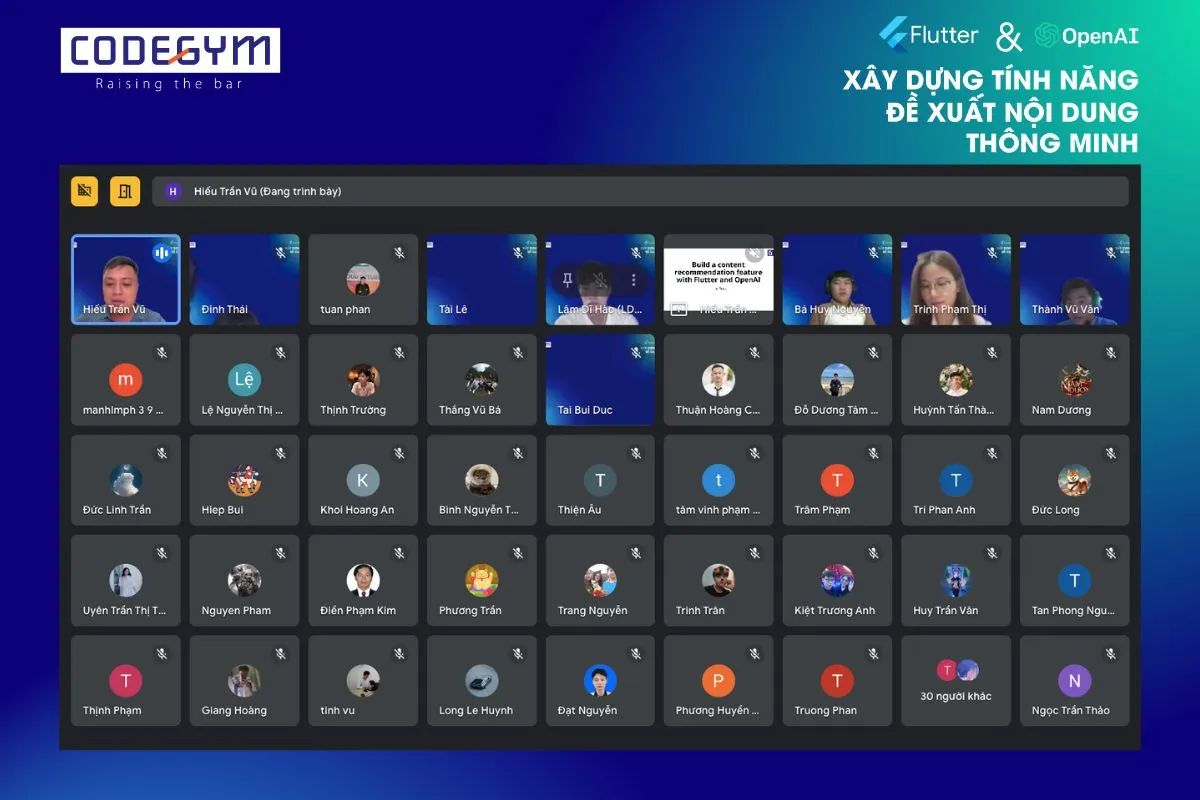Click the 'Hiếu Trần Vũ (Đang trình bày)' presenter bar
Image resolution: width=1200 pixels, height=800 pixels.
[x=640, y=191]
